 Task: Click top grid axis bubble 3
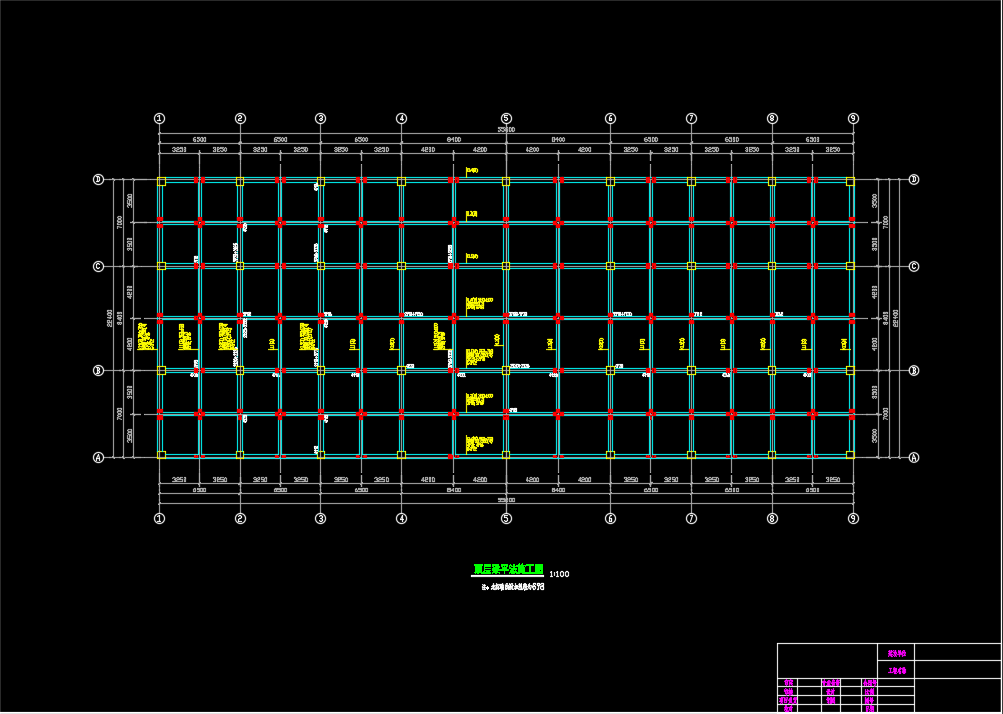(x=321, y=118)
